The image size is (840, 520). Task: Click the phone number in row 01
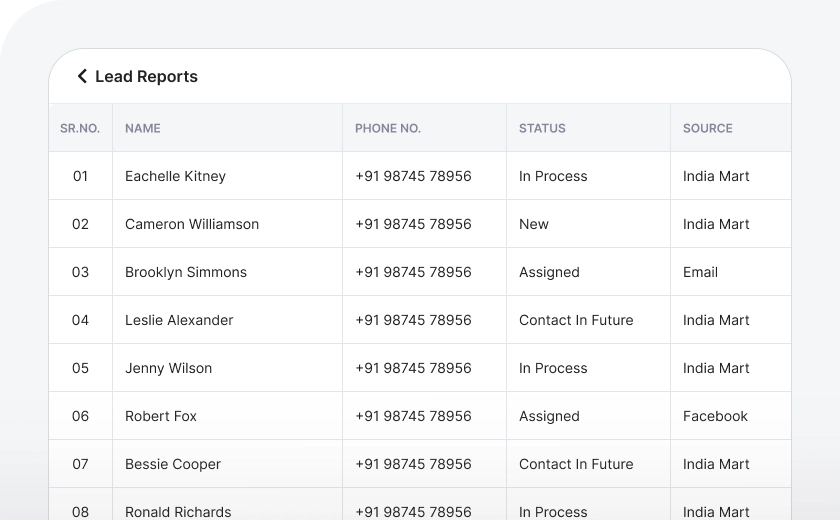[x=413, y=176]
